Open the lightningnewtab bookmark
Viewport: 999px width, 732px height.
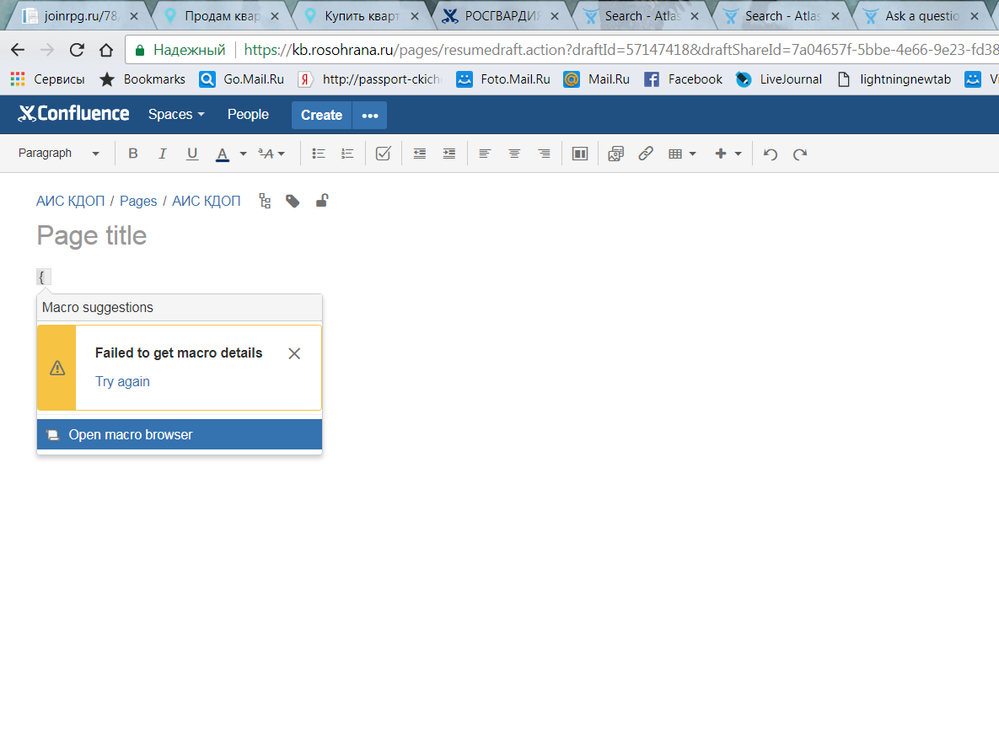coord(894,79)
